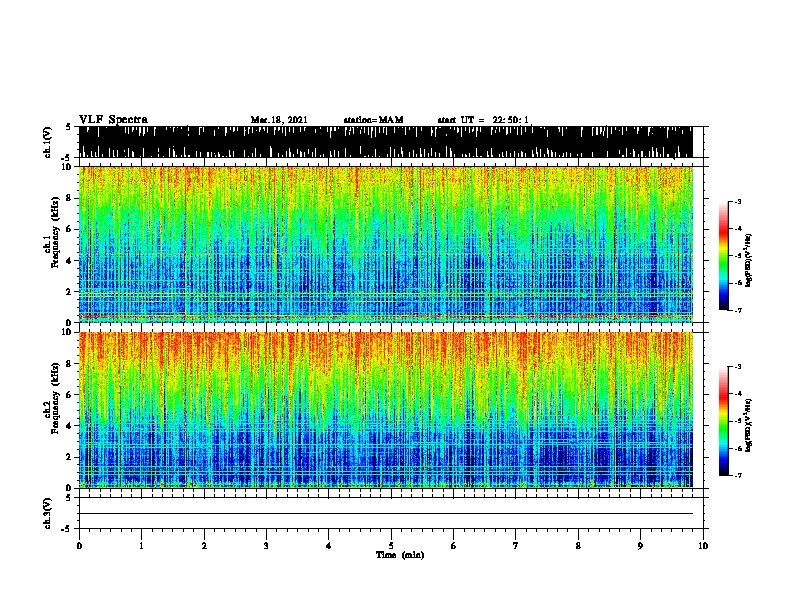This screenshot has width=792, height=612.
Task: Click the "2" minute tick label
Action: point(204,546)
